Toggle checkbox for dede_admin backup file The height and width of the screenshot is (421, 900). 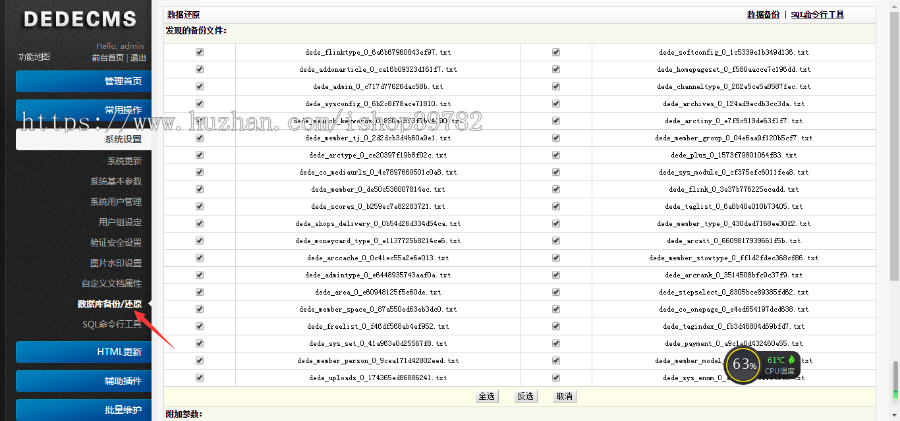[199, 86]
